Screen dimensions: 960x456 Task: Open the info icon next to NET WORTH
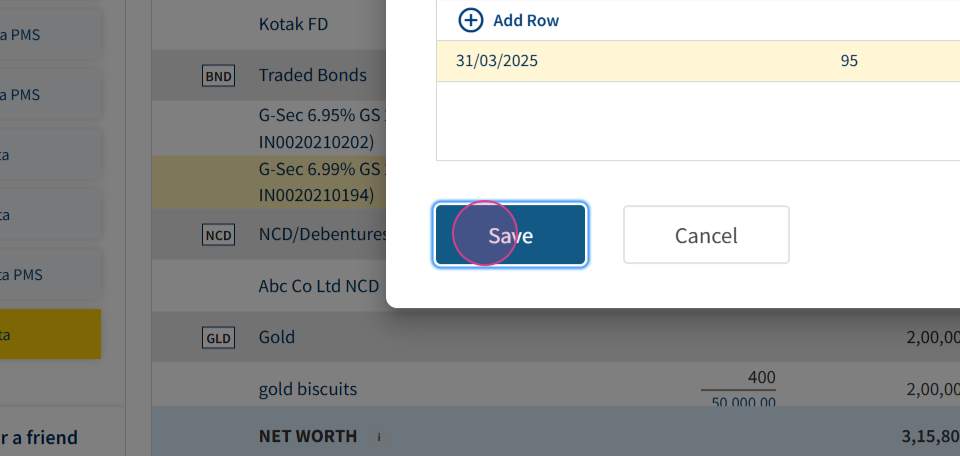coord(379,437)
